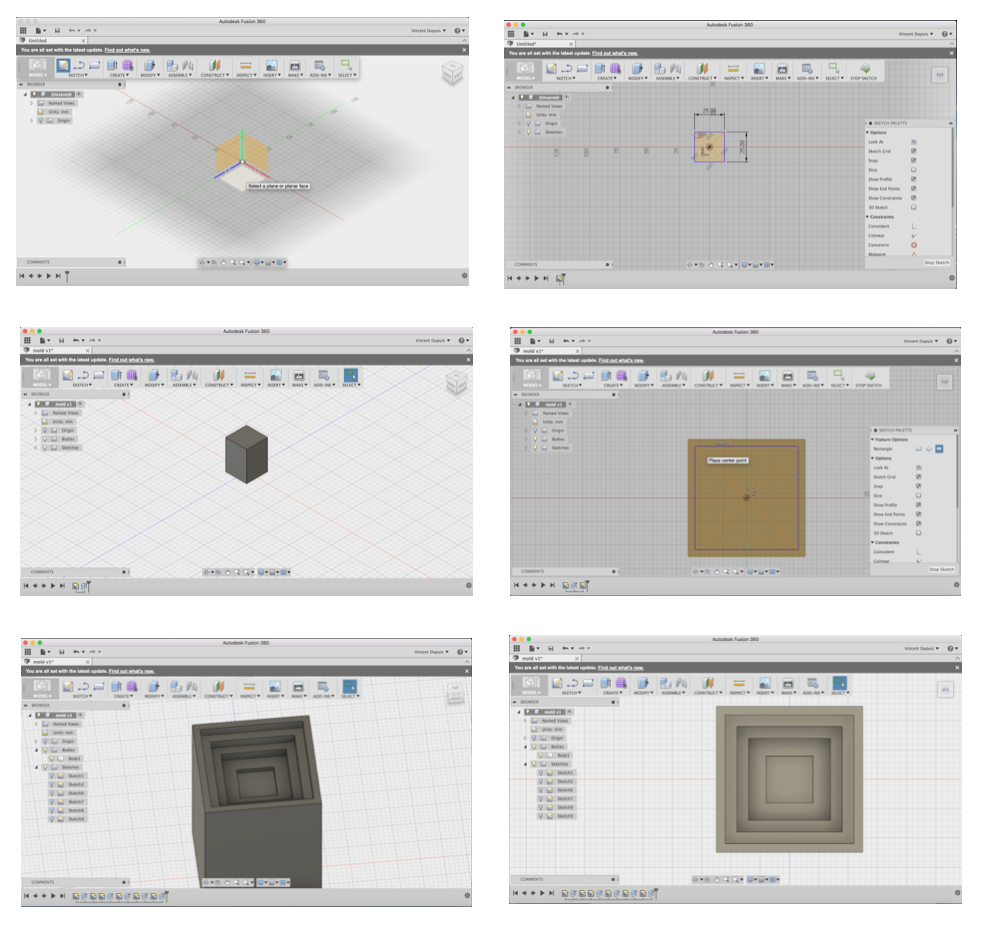Viewport: 994px width, 936px height.
Task: Click Coincident constraint icon in 25.00 sketch window
Action: 913,226
